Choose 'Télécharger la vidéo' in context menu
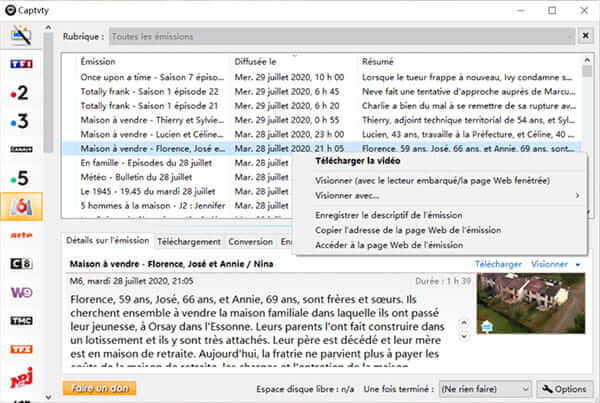The width and height of the screenshot is (600, 403). (441, 161)
